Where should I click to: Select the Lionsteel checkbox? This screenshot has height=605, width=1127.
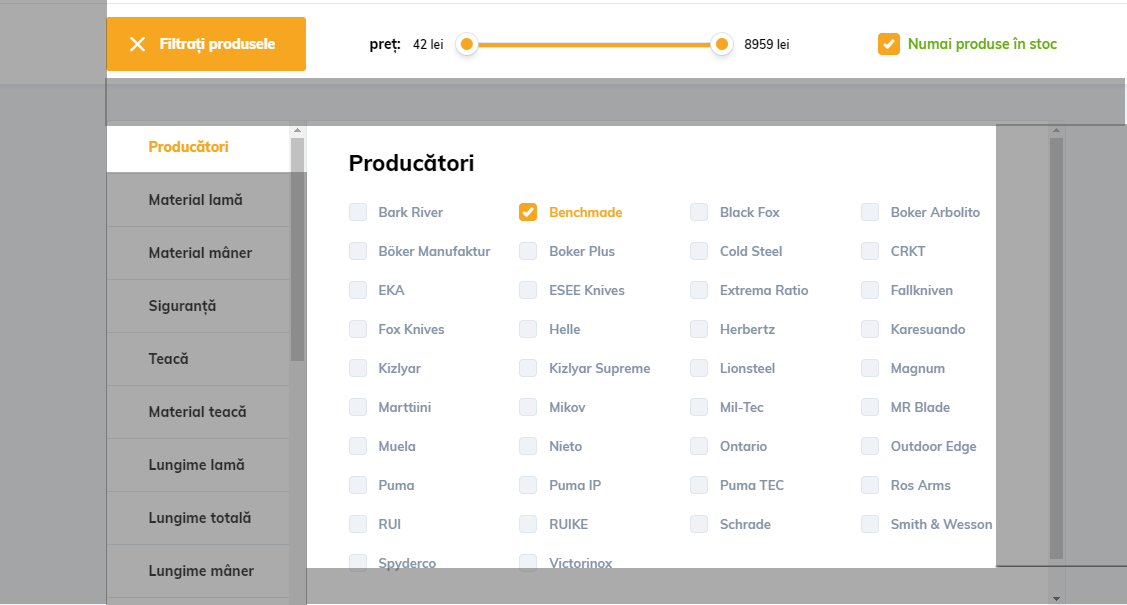tap(699, 368)
